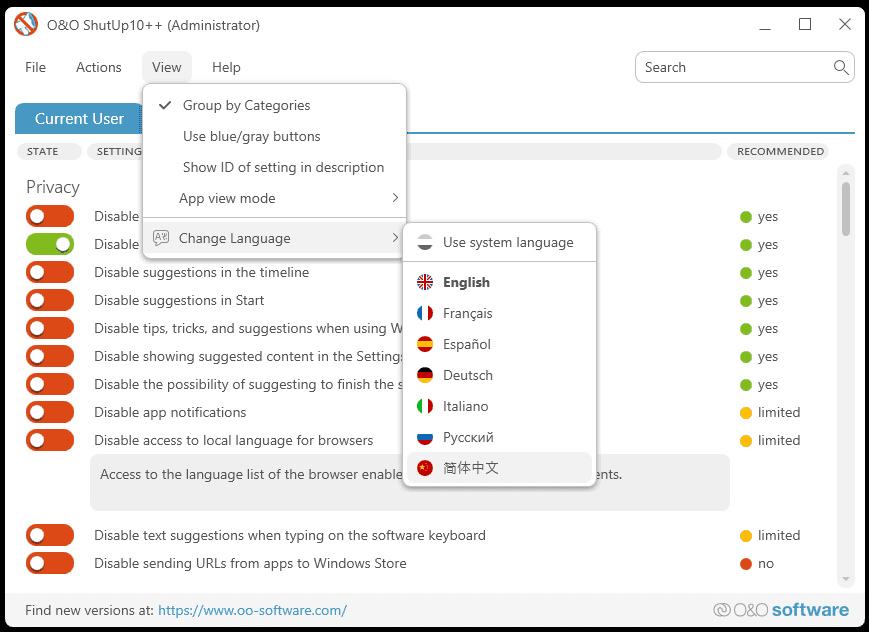Expand the Change Language submenu arrow

395,238
